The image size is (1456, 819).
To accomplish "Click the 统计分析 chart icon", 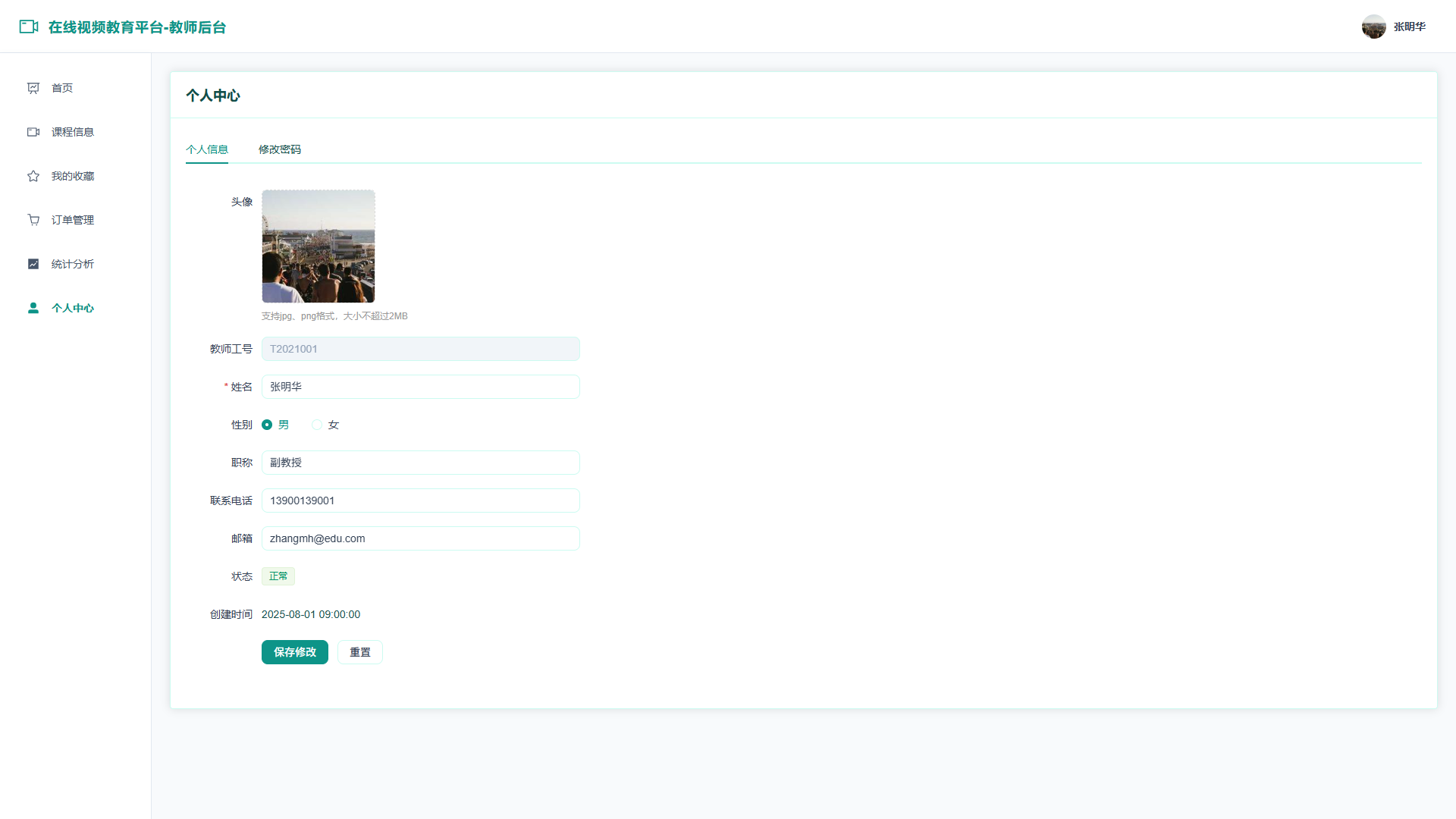I will [x=33, y=264].
